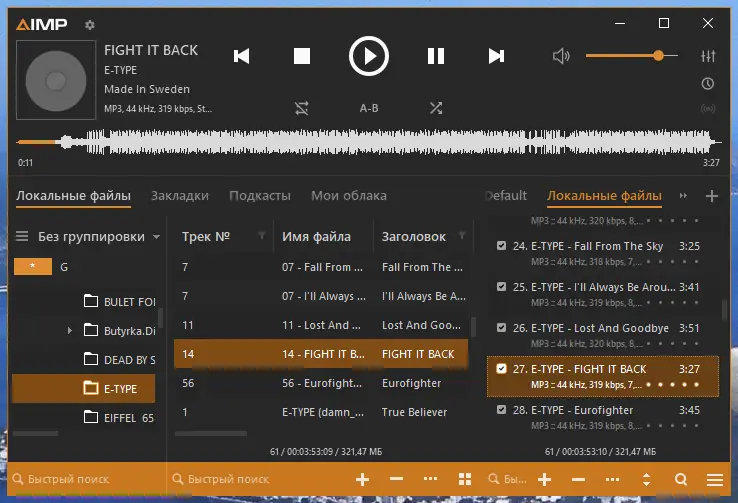The height and width of the screenshot is (503, 738).
Task: Open Заголовок column filter icon
Action: coord(462,235)
